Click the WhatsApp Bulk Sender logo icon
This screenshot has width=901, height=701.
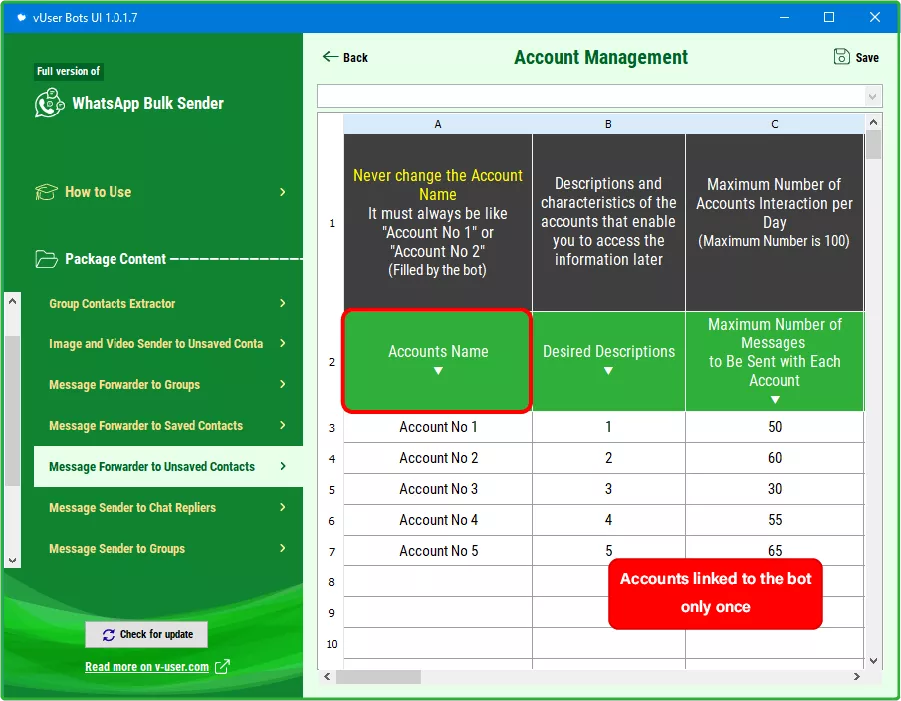49,103
